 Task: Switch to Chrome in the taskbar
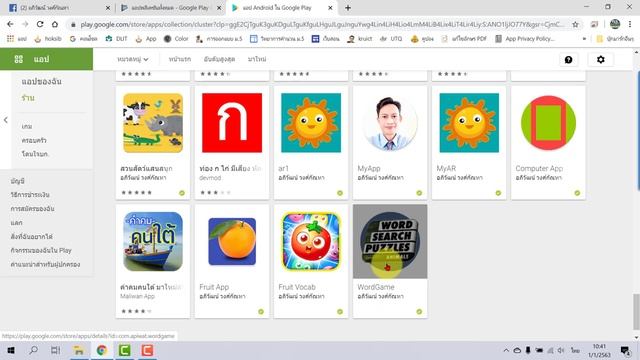102,350
